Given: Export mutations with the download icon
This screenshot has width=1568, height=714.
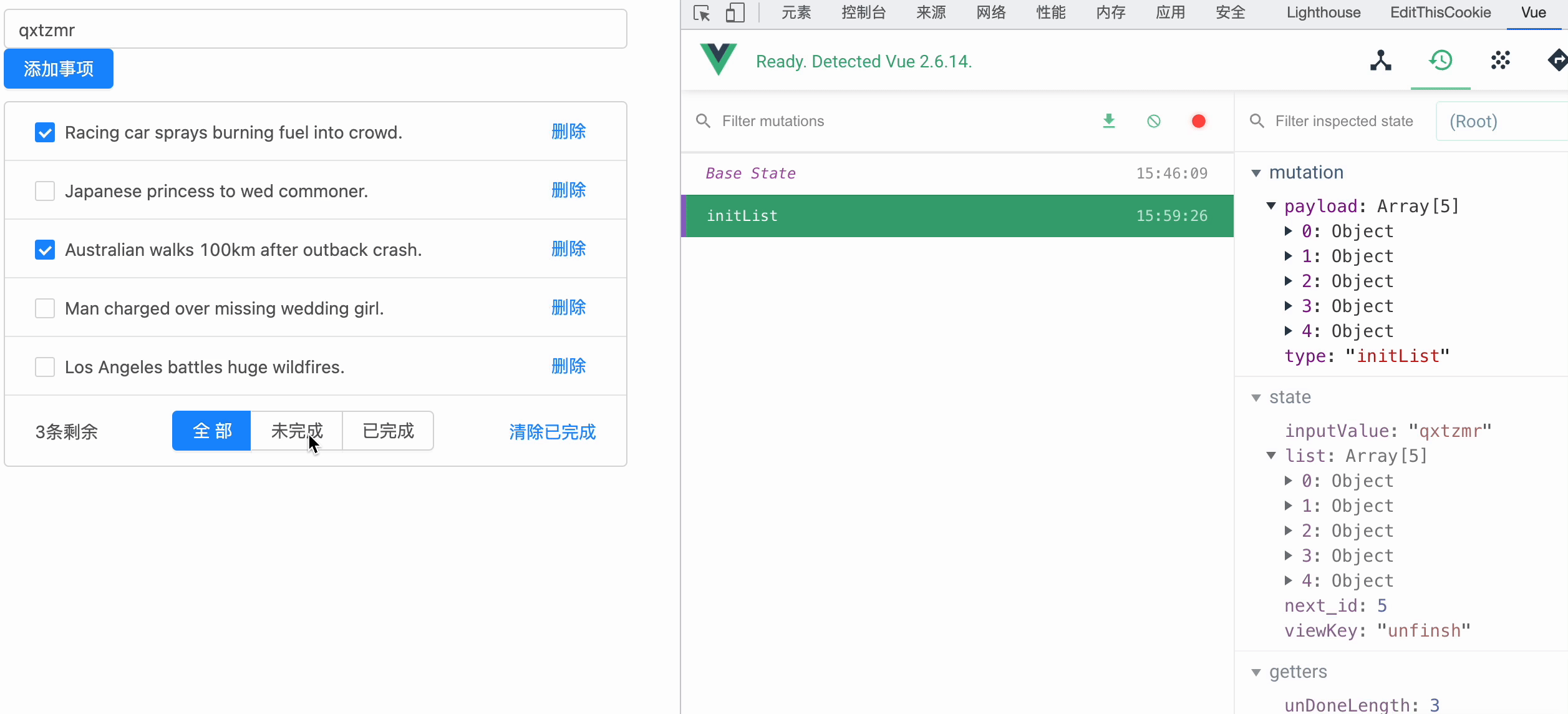Looking at the screenshot, I should point(1109,120).
